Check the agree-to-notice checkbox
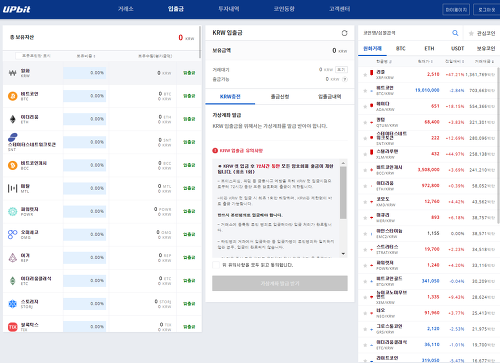Image resolution: width=500 pixels, height=363 pixels. 216,265
